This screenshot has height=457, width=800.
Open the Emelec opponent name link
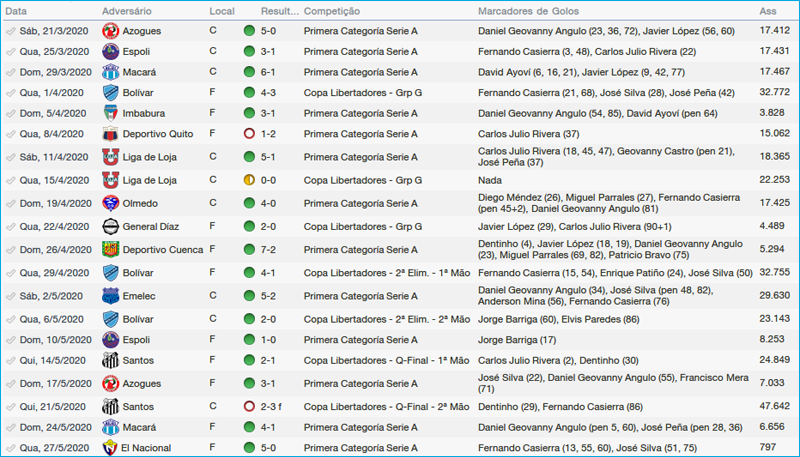[x=140, y=295]
